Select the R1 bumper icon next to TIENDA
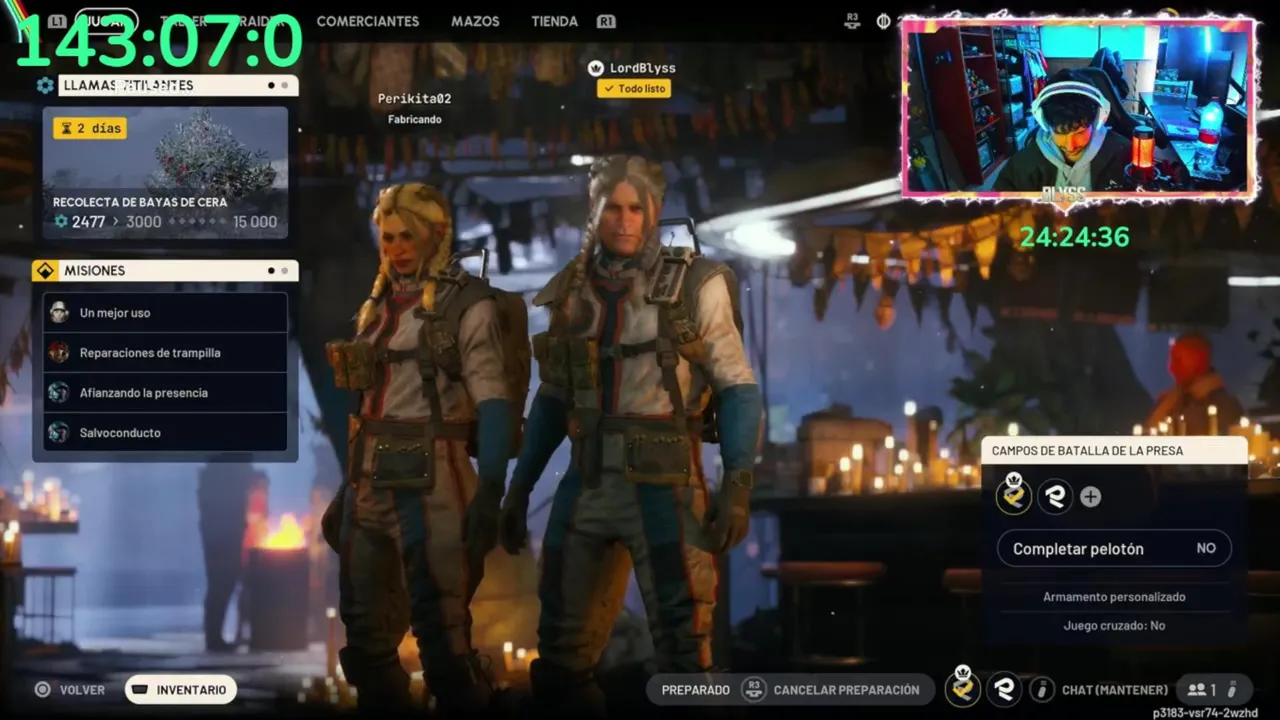This screenshot has height=720, width=1280. 606,21
